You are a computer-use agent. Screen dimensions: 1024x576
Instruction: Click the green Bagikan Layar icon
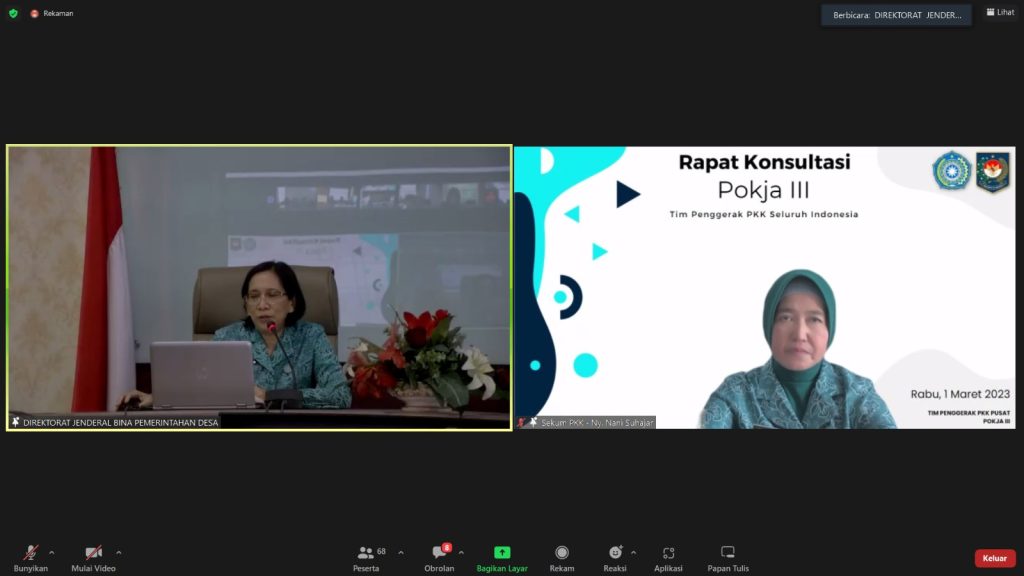point(502,553)
